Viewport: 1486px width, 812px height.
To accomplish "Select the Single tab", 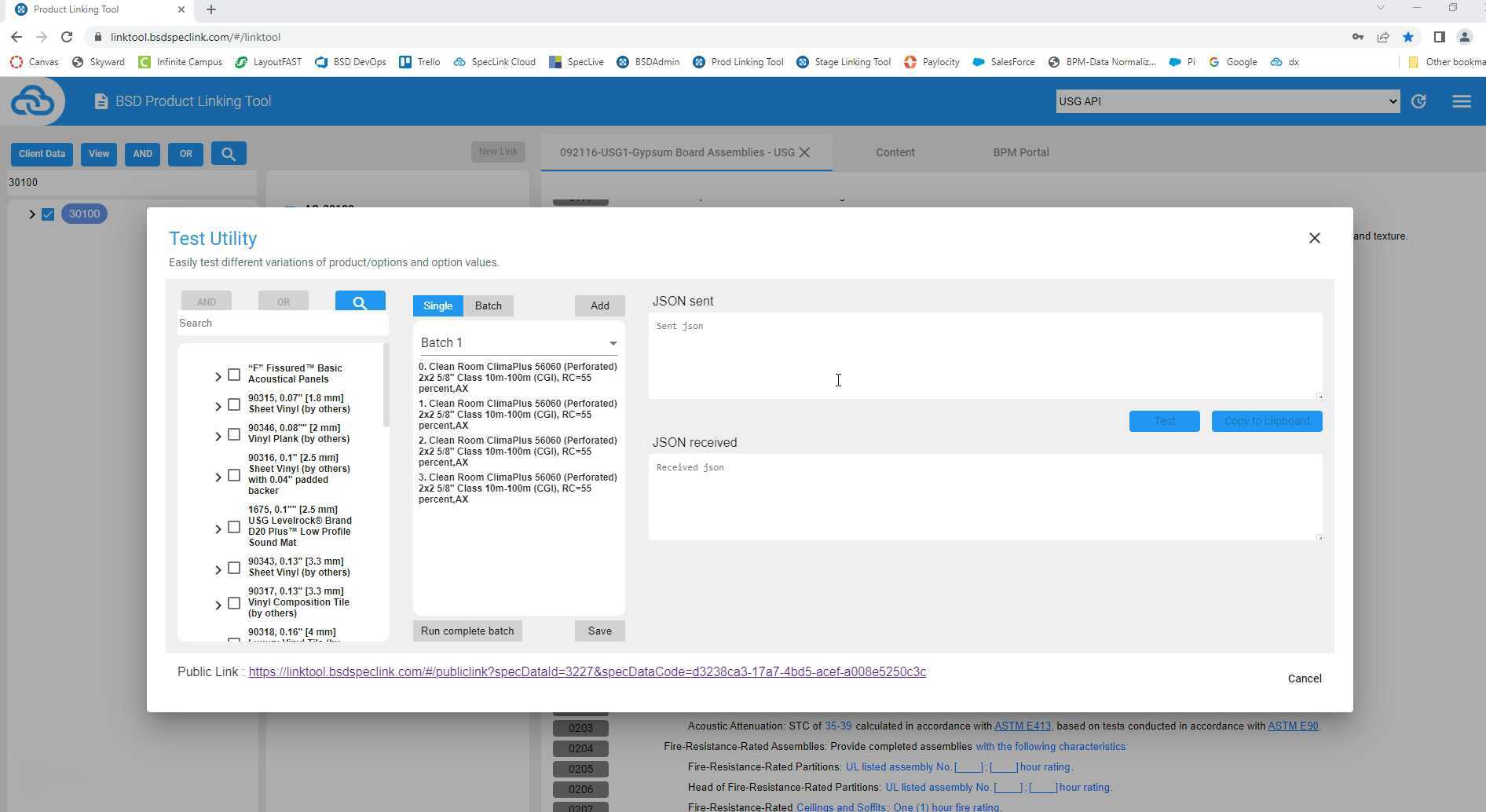I will 437,306.
